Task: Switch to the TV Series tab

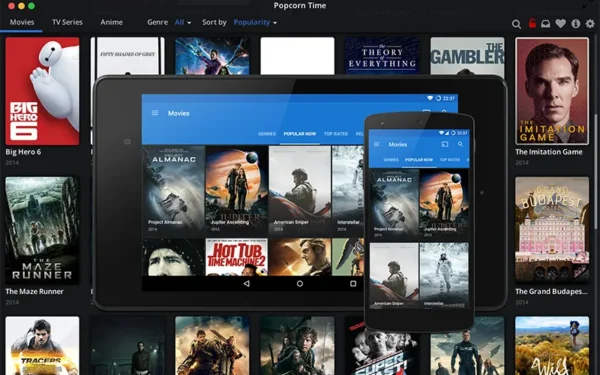Action: coord(67,22)
